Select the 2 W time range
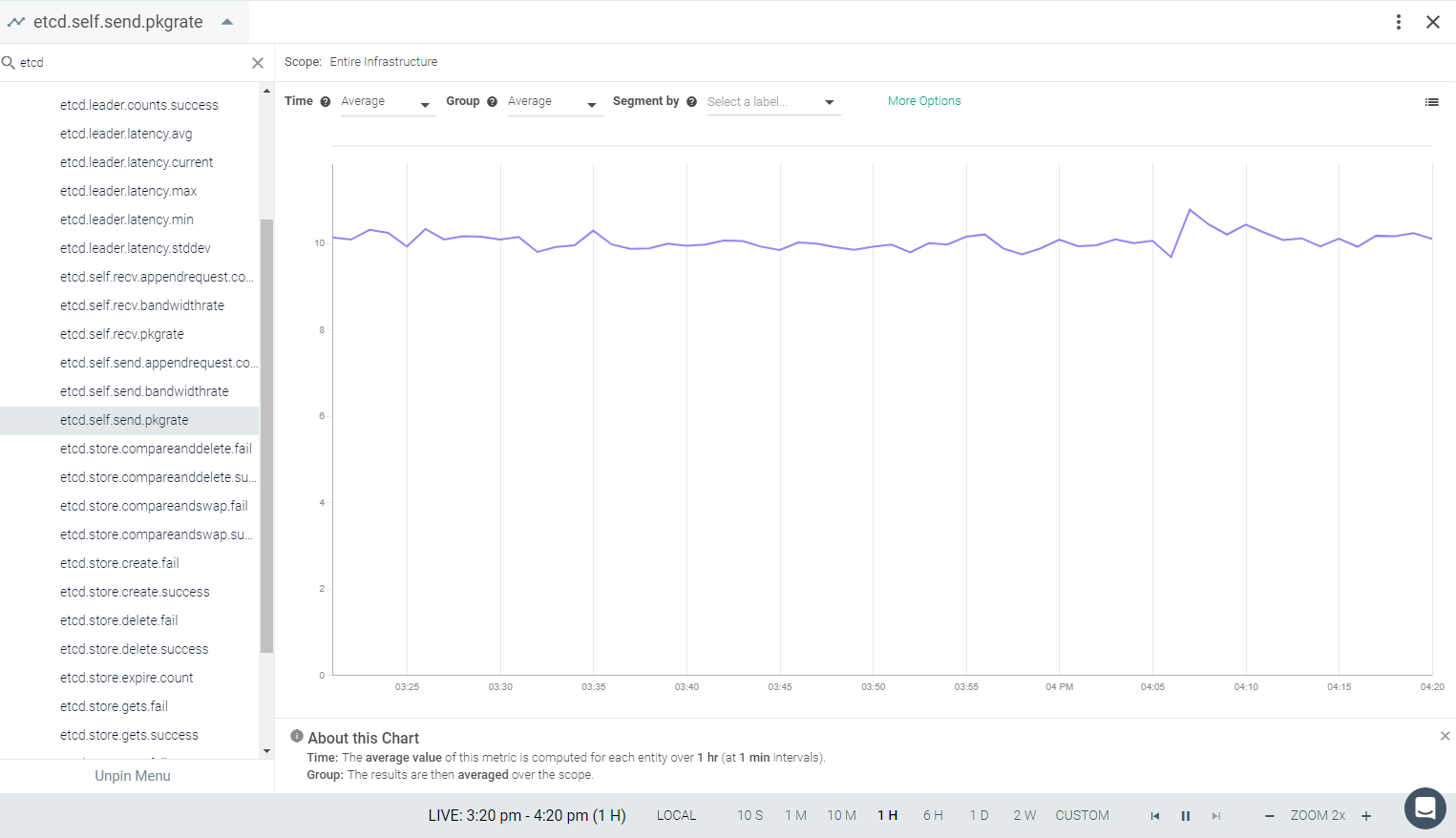Screen dimensions: 1456x838 click(x=1024, y=816)
